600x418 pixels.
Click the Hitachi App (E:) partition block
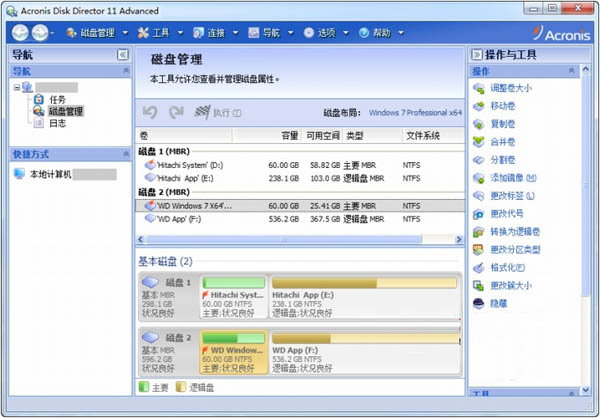[365, 297]
